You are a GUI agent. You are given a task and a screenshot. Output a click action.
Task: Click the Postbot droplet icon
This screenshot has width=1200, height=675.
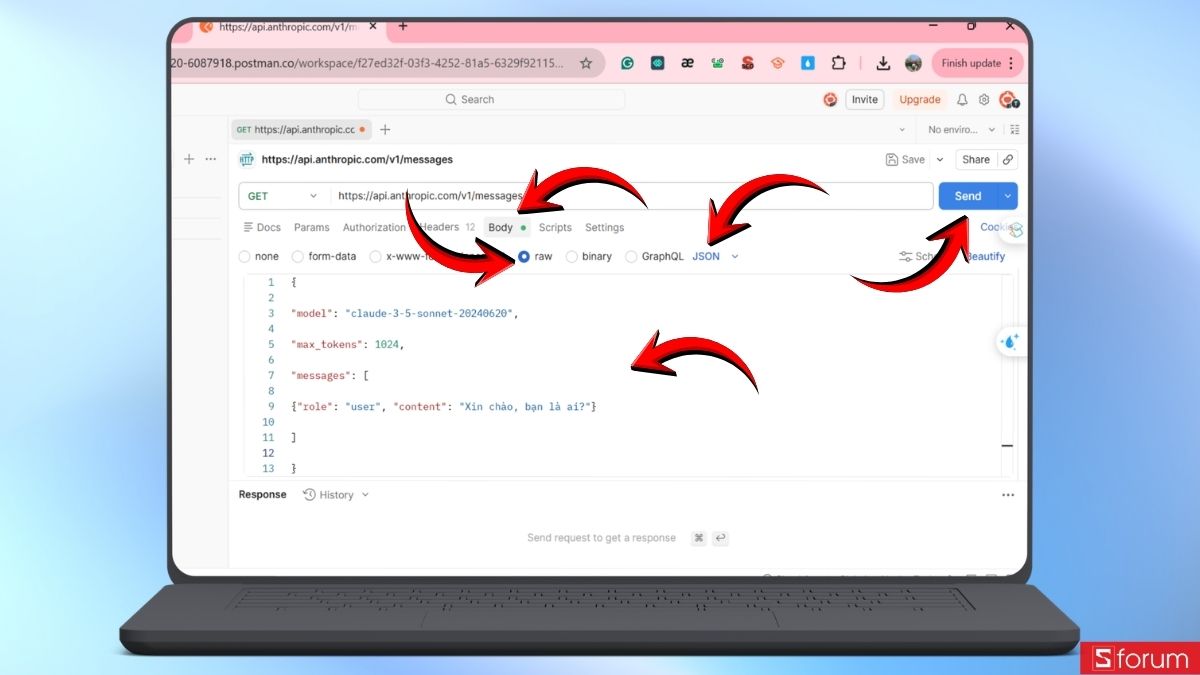coord(1010,341)
